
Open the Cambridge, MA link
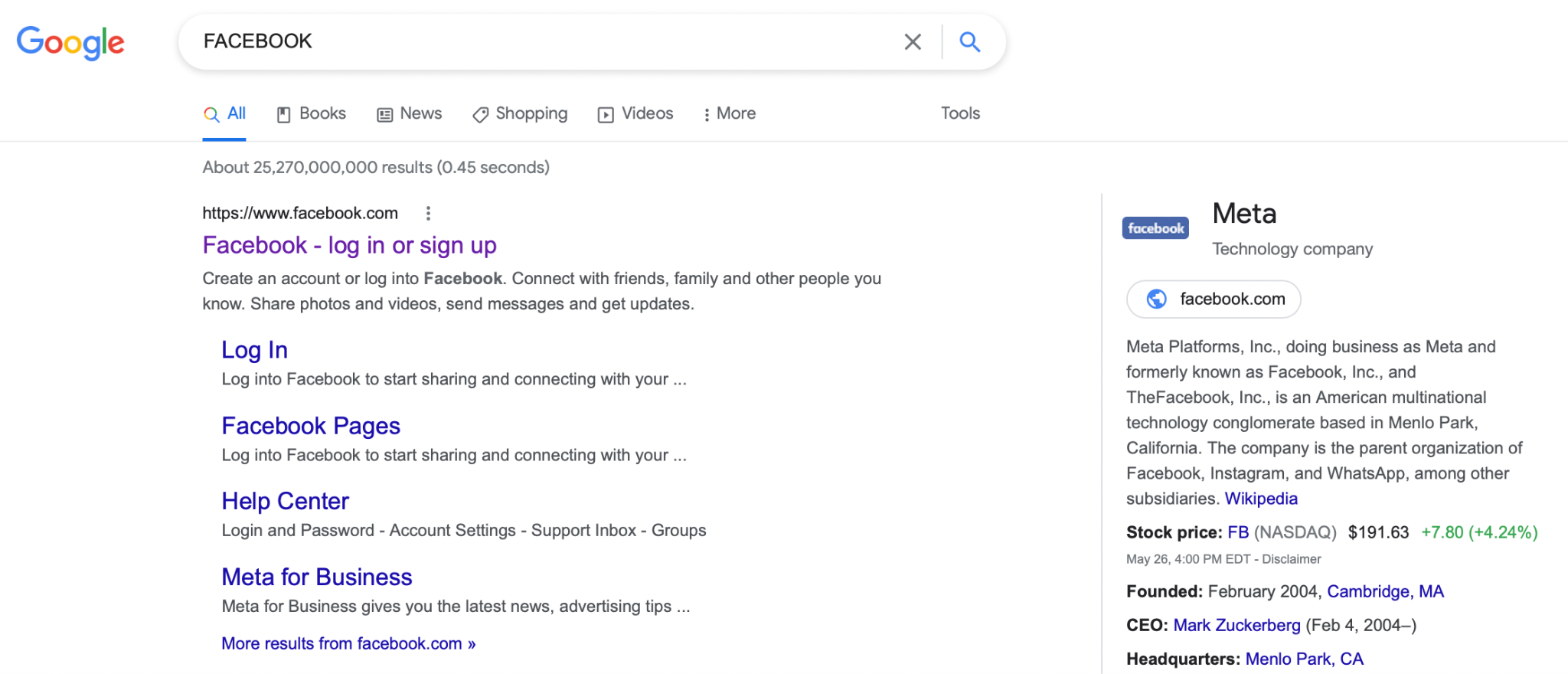pos(1385,591)
